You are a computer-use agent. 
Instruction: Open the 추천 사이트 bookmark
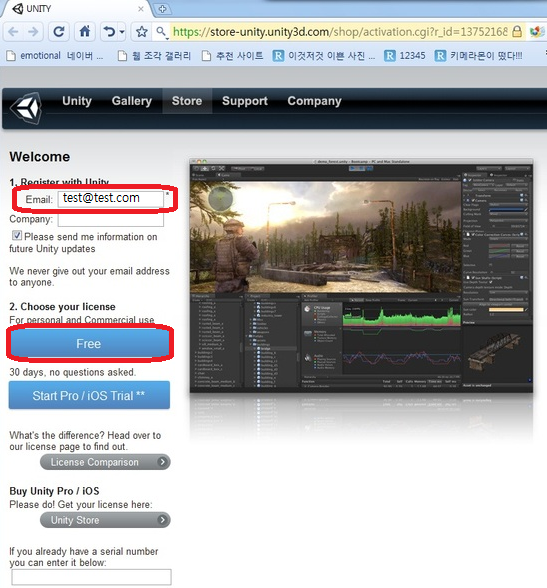coord(232,56)
